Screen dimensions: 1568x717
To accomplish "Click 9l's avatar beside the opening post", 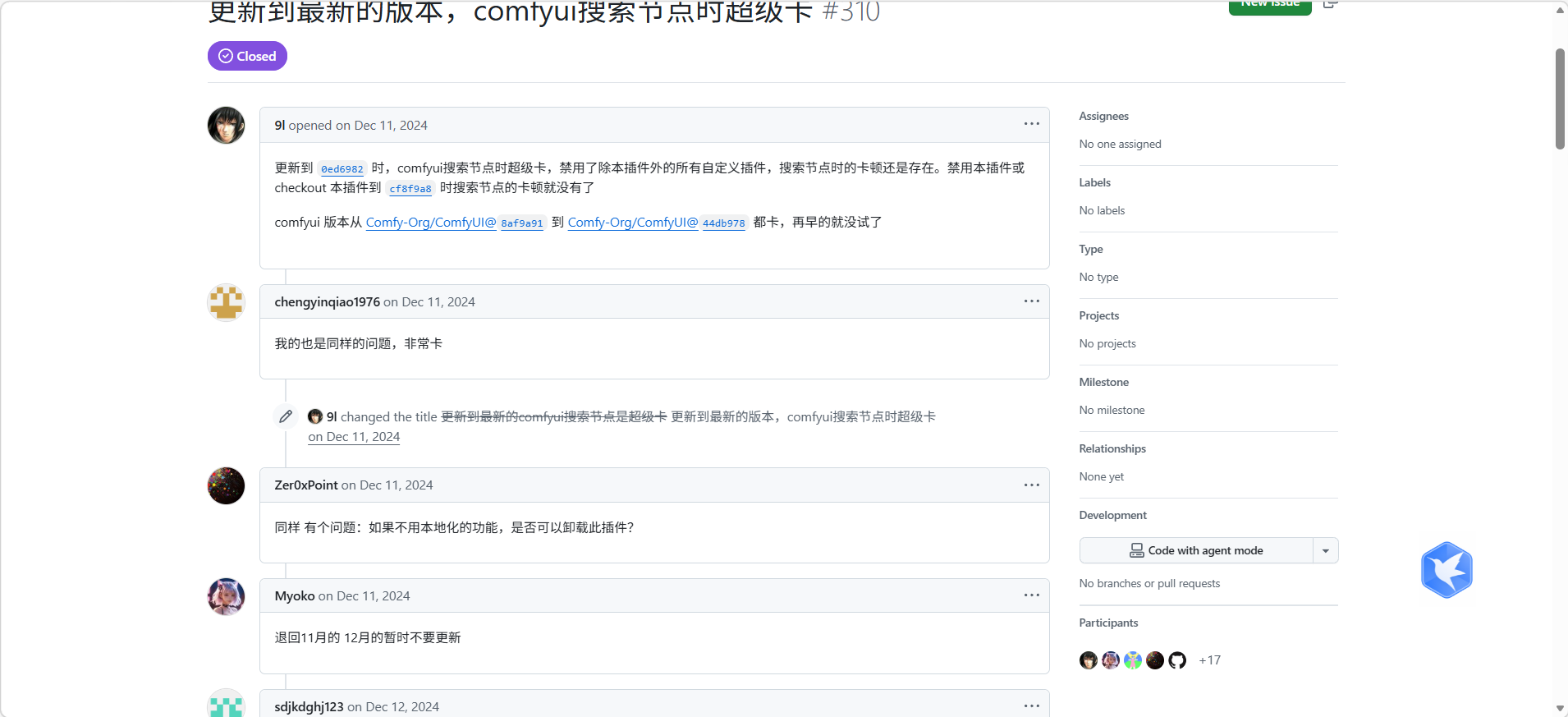I will (x=226, y=125).
